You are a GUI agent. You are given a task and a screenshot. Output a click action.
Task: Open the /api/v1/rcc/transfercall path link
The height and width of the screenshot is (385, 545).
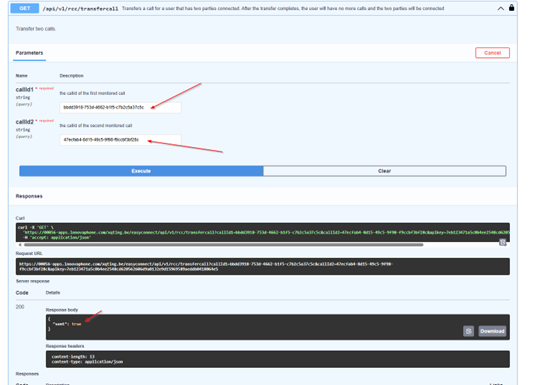80,8
